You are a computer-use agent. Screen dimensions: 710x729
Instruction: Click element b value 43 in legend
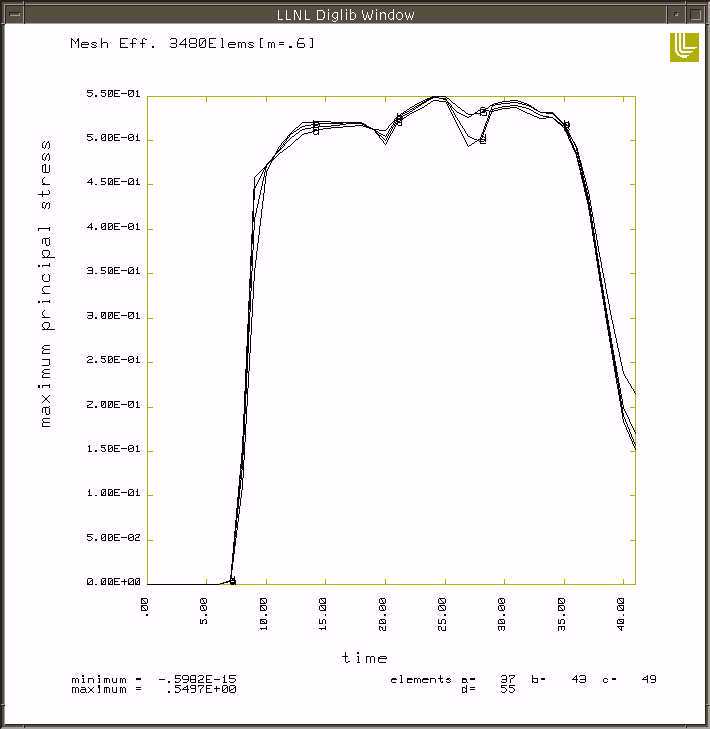(578, 679)
